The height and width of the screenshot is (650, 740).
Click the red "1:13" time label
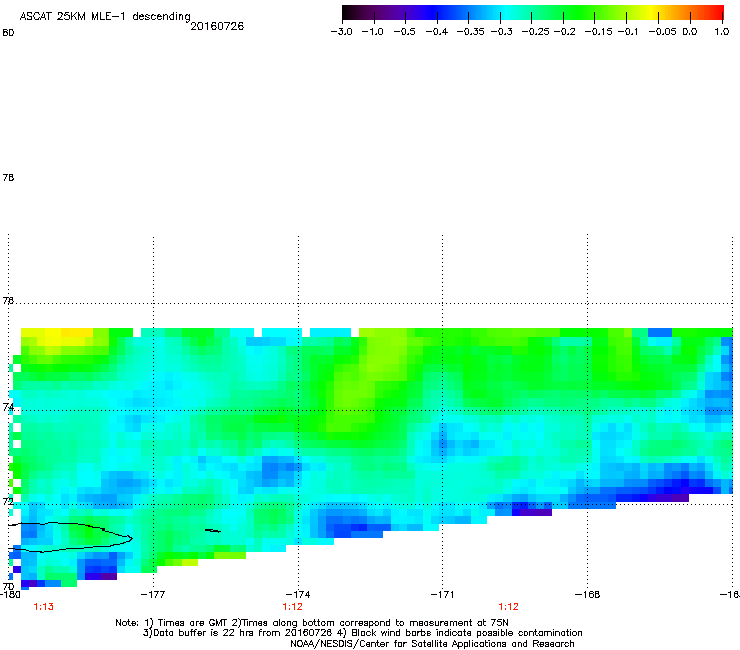coord(43,607)
